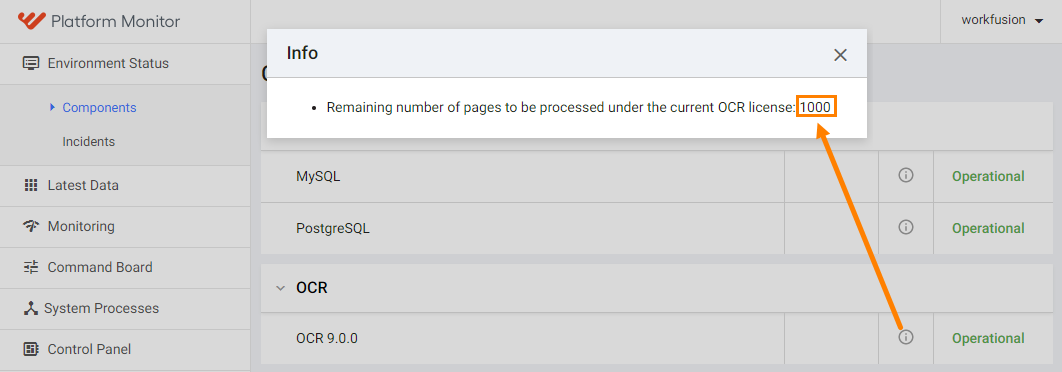Select the PostgreSQL component row

pos(657,228)
